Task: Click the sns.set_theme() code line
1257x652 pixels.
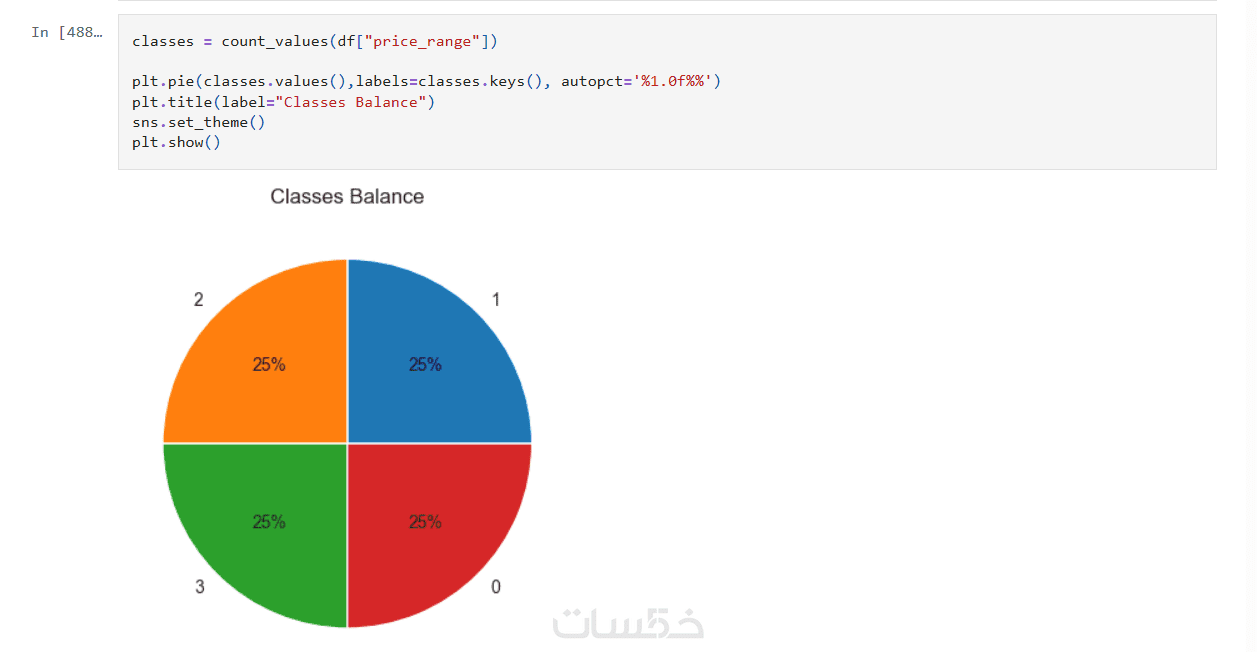Action: [198, 122]
